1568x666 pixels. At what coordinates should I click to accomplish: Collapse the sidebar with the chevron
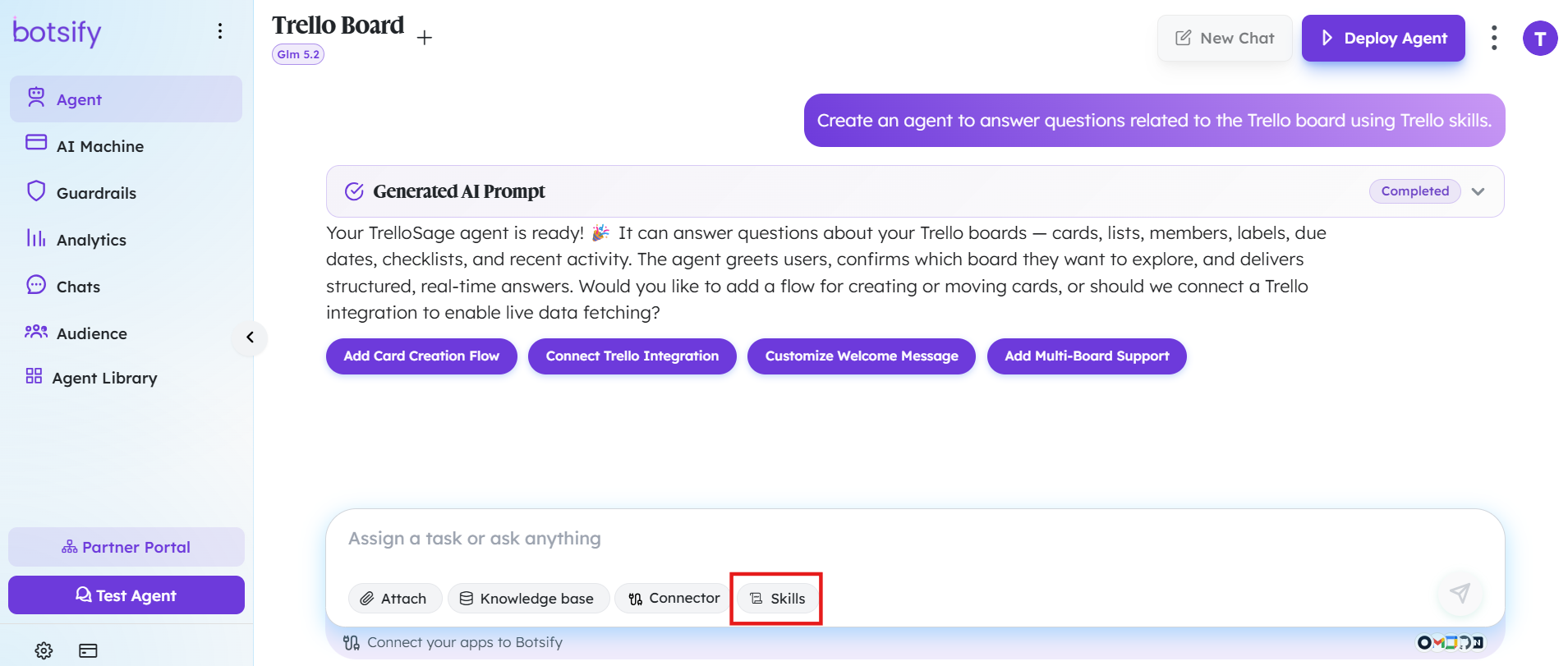pyautogui.click(x=250, y=337)
